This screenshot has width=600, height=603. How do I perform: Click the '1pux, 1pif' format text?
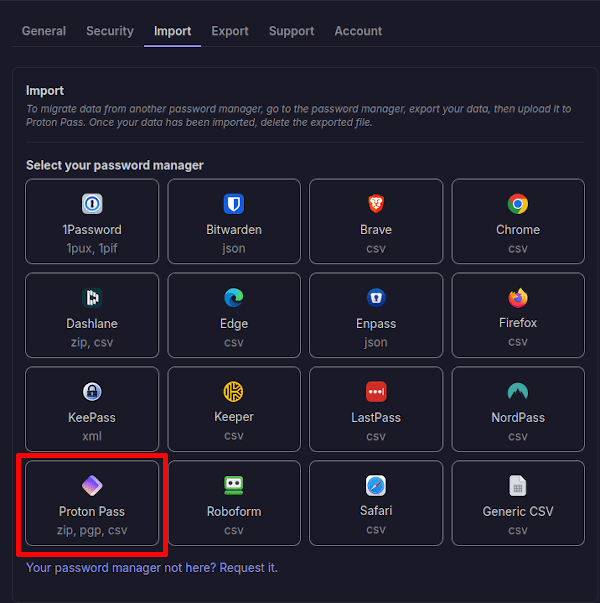[x=92, y=248]
